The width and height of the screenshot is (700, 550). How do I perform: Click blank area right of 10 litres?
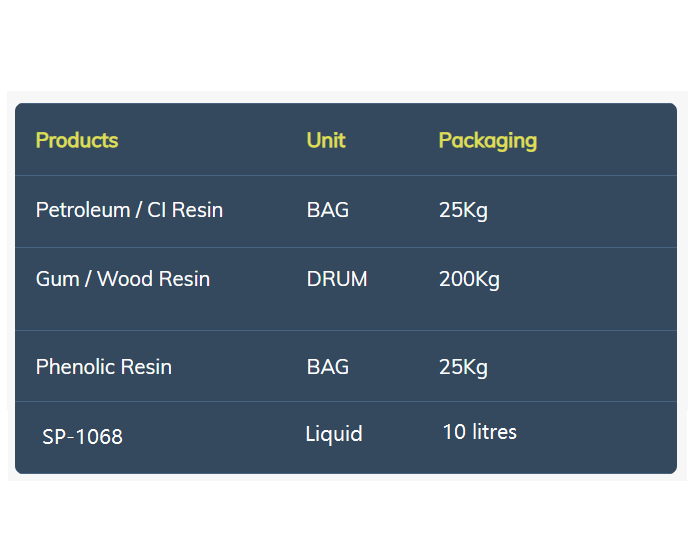point(596,437)
